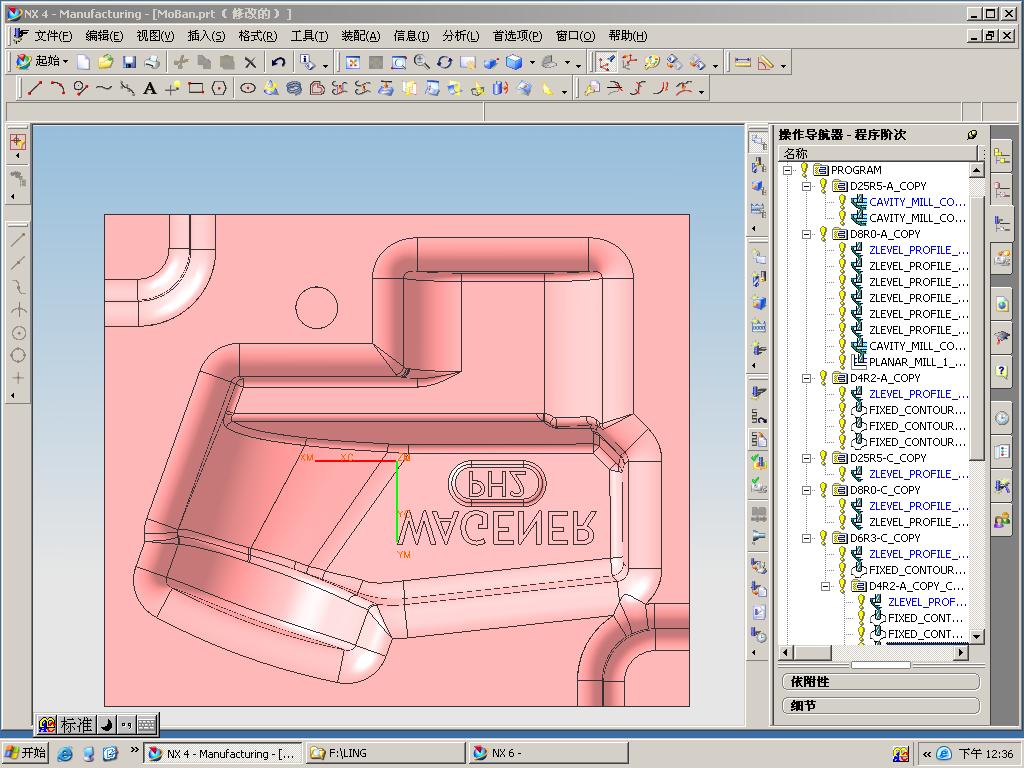Click the 依附性 panel button
Image resolution: width=1024 pixels, height=768 pixels.
coord(880,682)
